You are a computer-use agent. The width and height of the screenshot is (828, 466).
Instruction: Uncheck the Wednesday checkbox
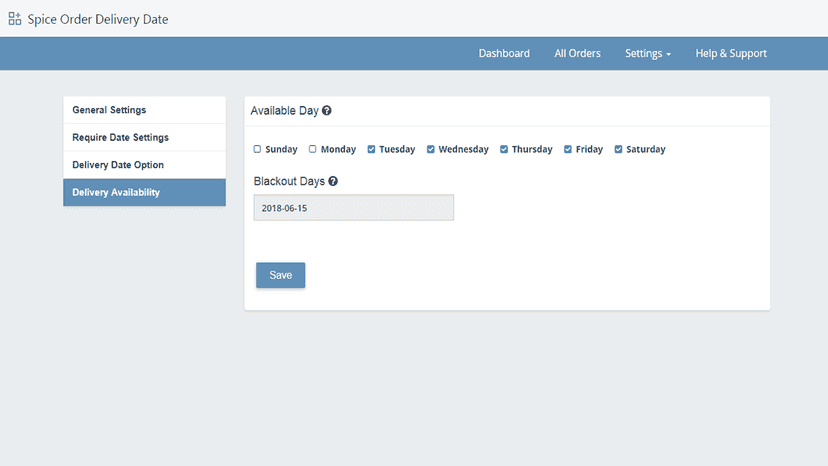[x=431, y=149]
